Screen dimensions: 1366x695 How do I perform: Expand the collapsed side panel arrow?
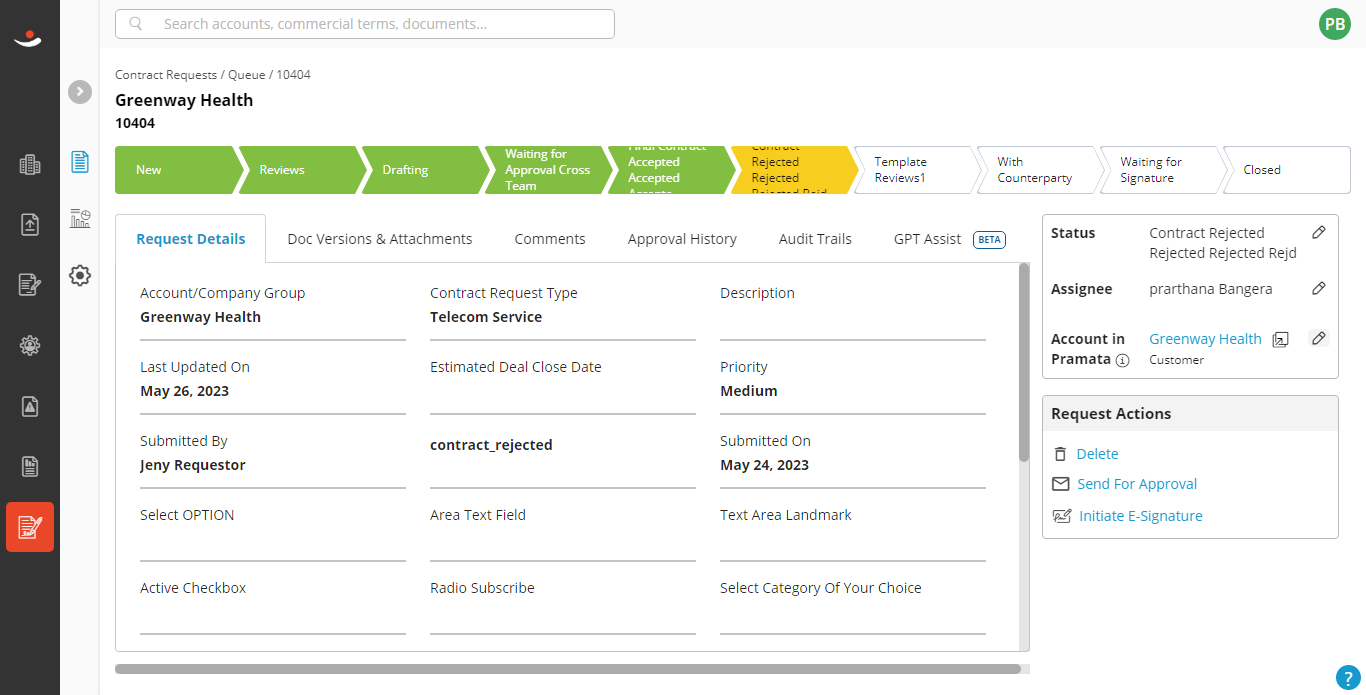tap(80, 92)
